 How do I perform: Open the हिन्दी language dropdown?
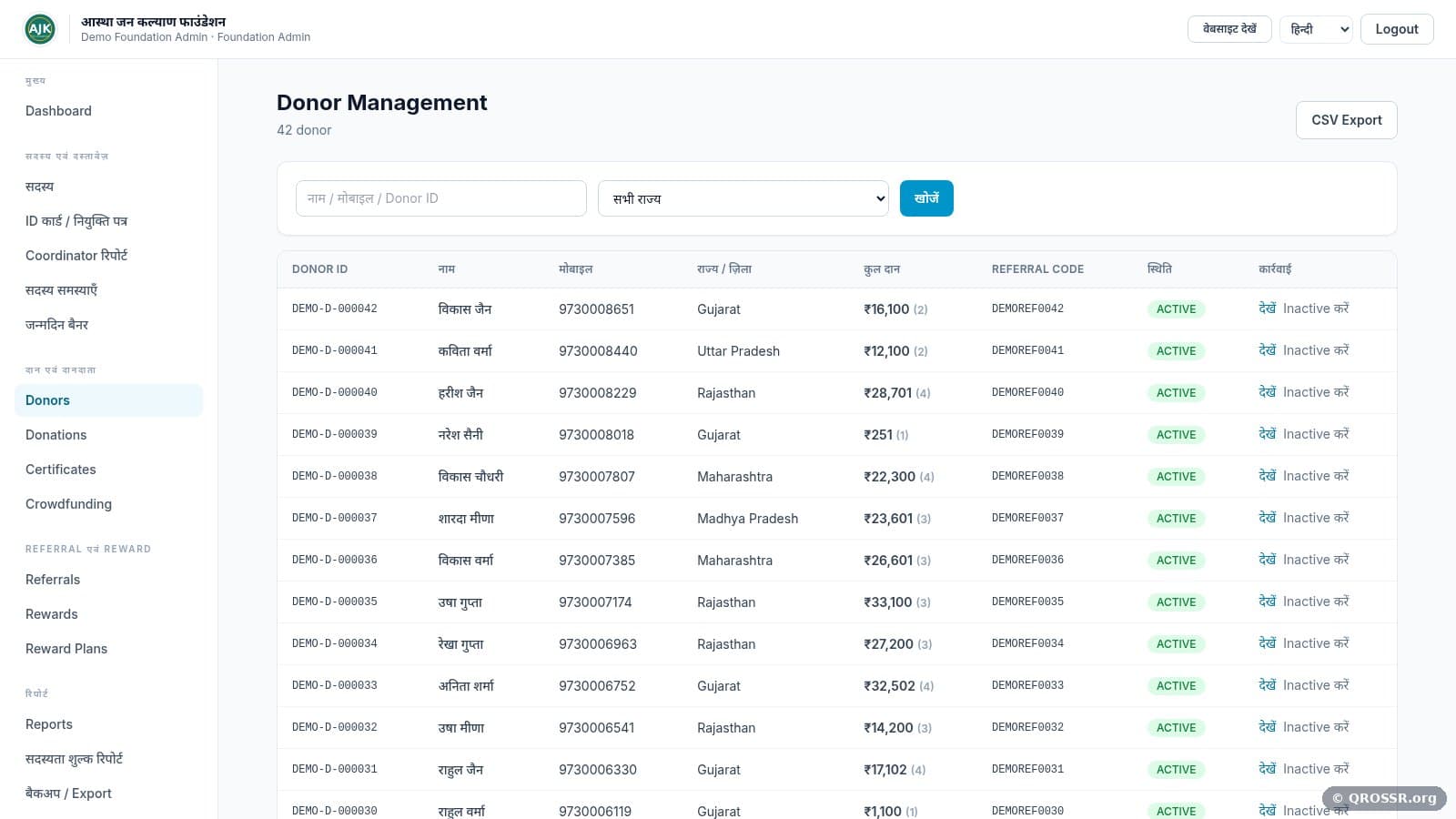click(x=1316, y=29)
